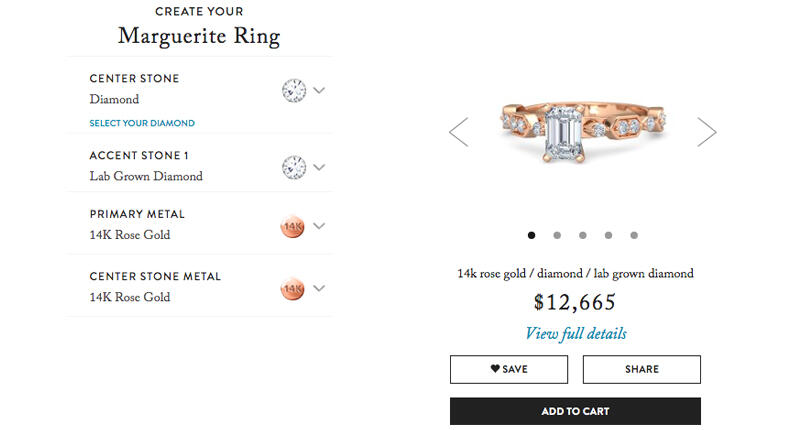The image size is (800, 430).
Task: Click the Share button
Action: [641, 369]
